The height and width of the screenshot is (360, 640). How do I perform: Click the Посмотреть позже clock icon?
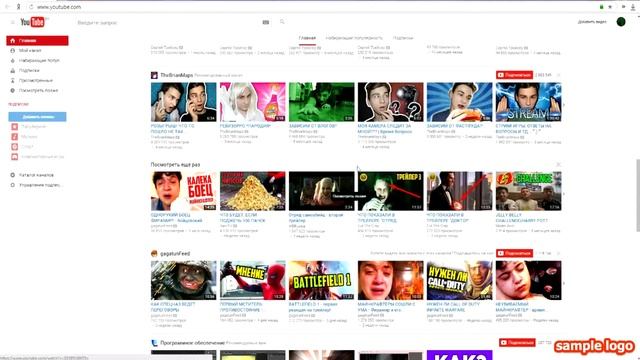(13, 91)
